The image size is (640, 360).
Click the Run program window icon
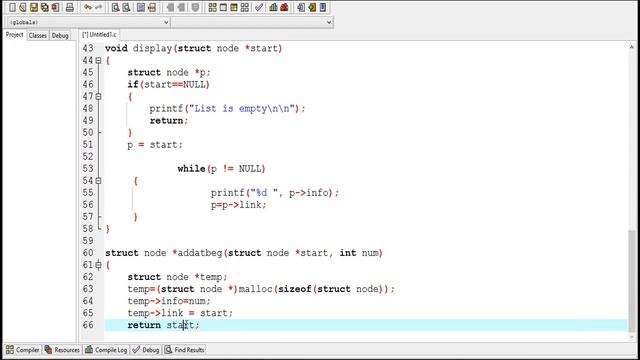click(223, 7)
